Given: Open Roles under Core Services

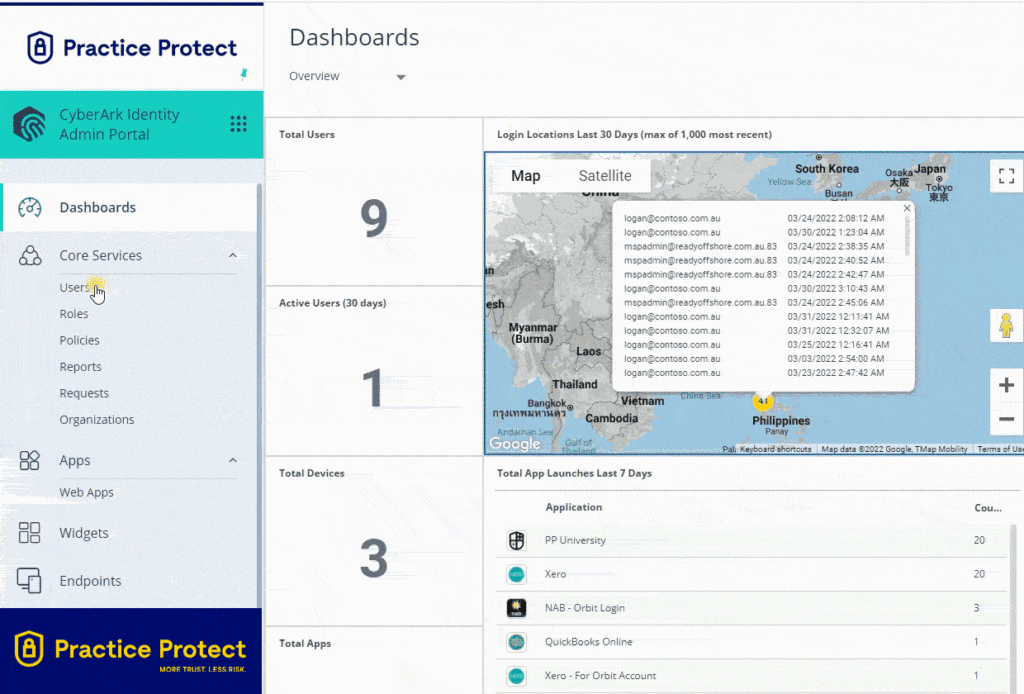Looking at the screenshot, I should [x=74, y=314].
